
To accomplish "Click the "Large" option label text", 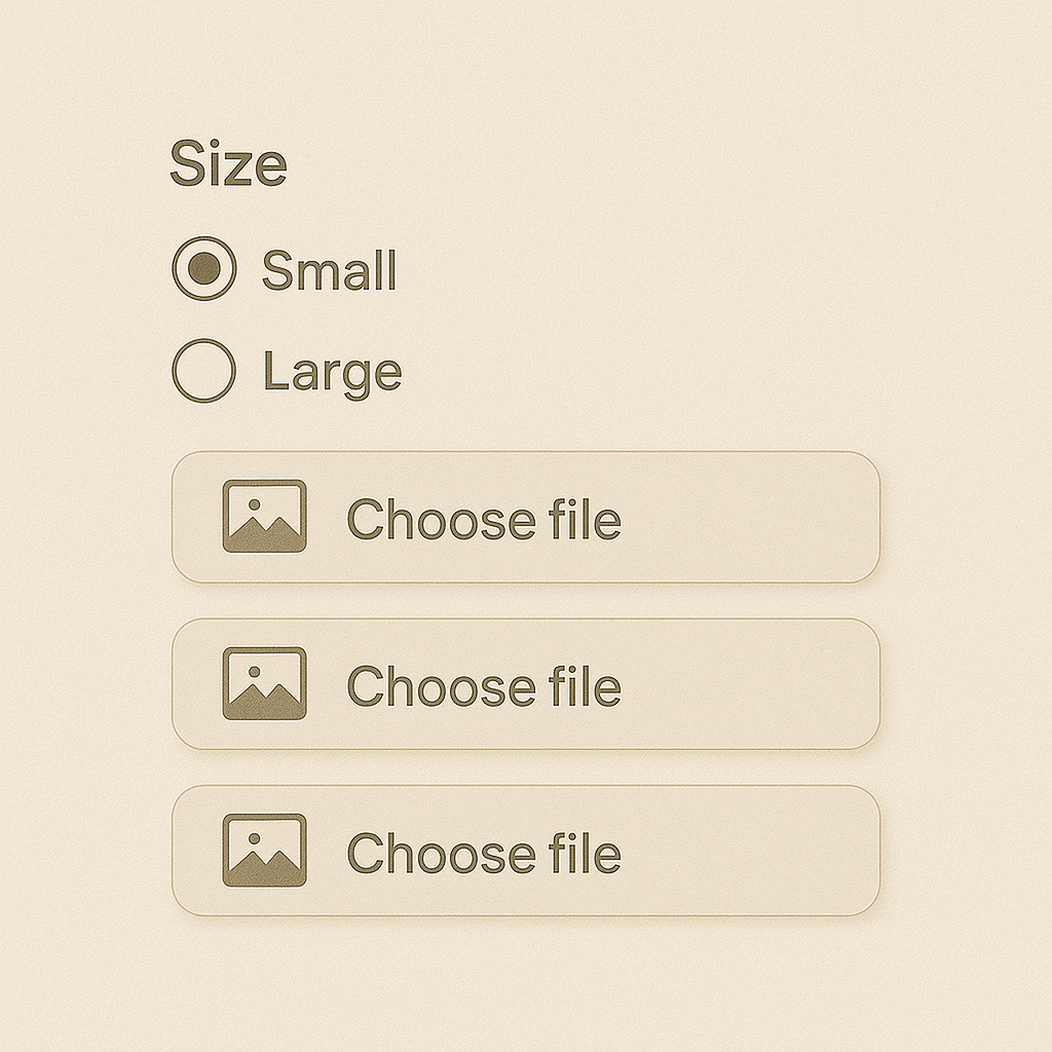I will point(332,372).
